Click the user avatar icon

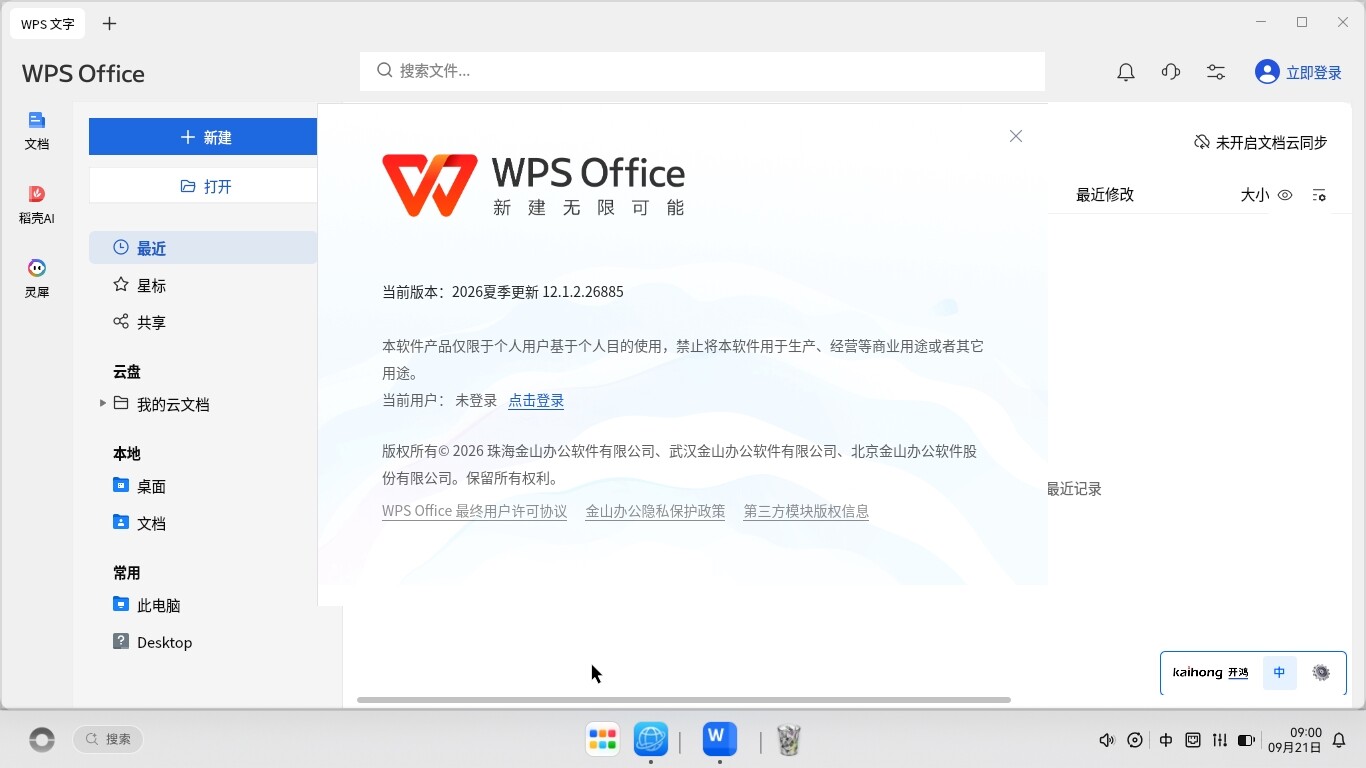point(1267,72)
